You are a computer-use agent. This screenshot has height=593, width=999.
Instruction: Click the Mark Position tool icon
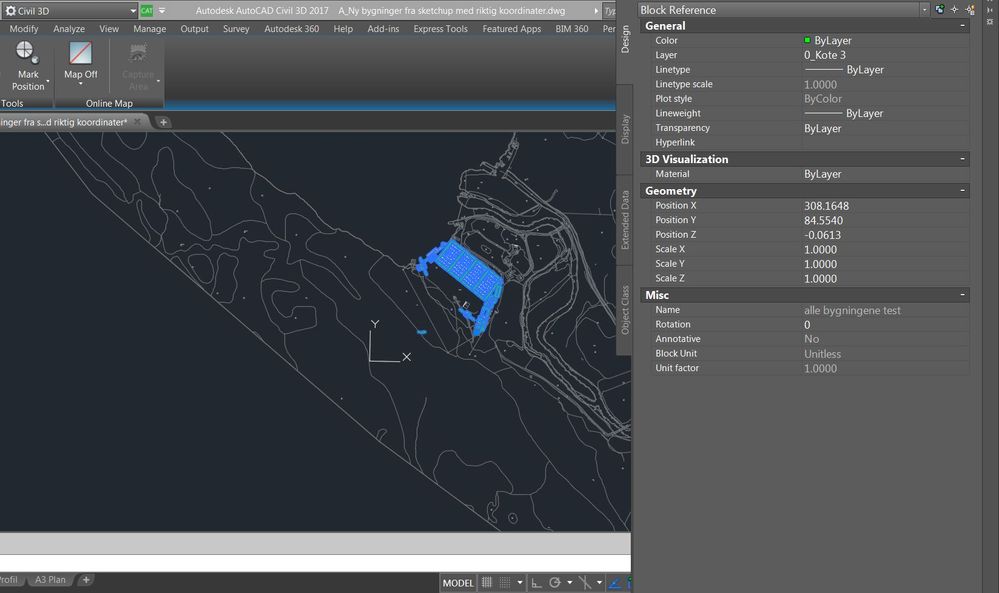click(27, 52)
